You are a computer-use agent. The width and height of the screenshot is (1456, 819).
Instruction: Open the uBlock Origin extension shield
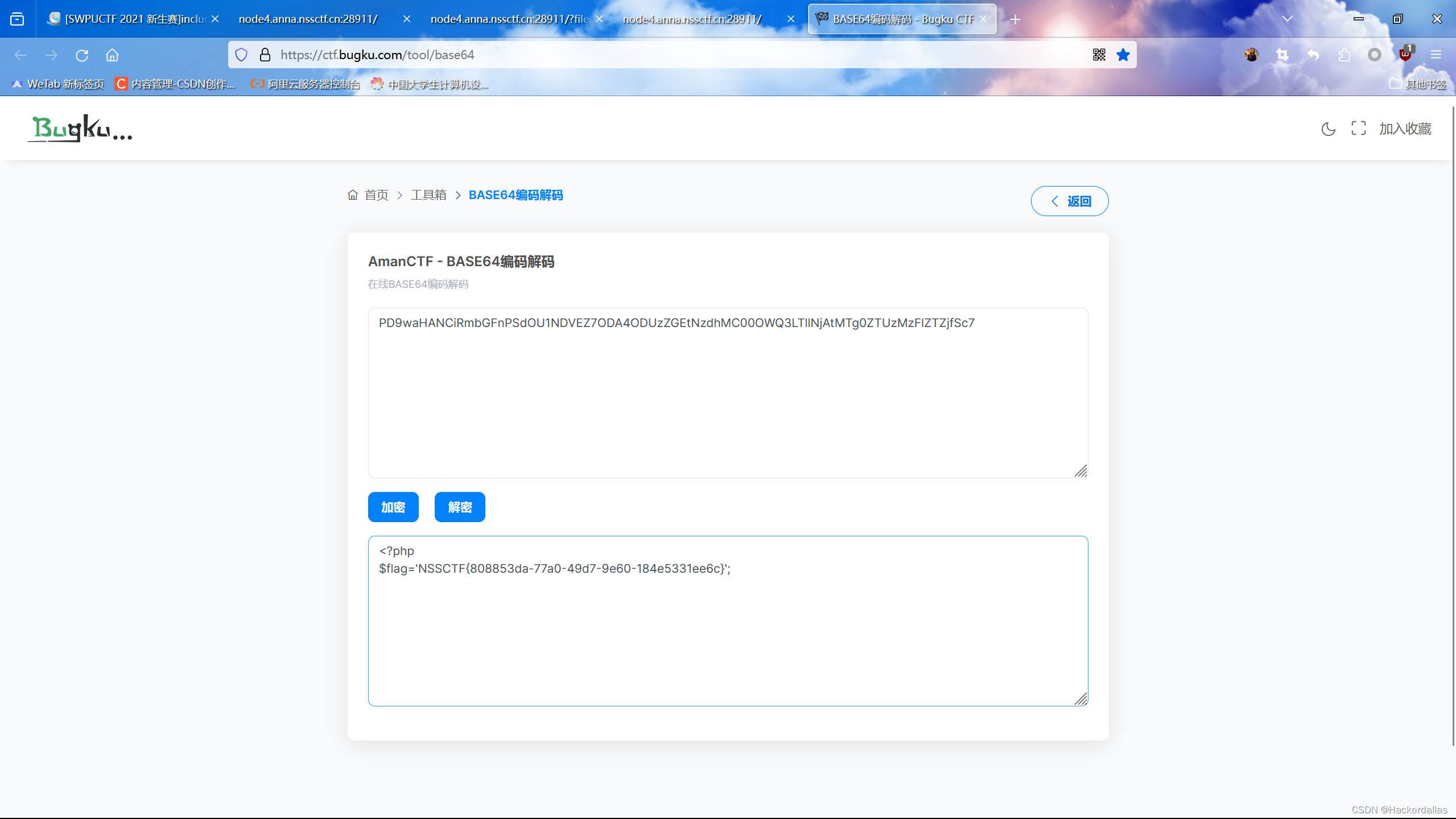pos(1405,55)
